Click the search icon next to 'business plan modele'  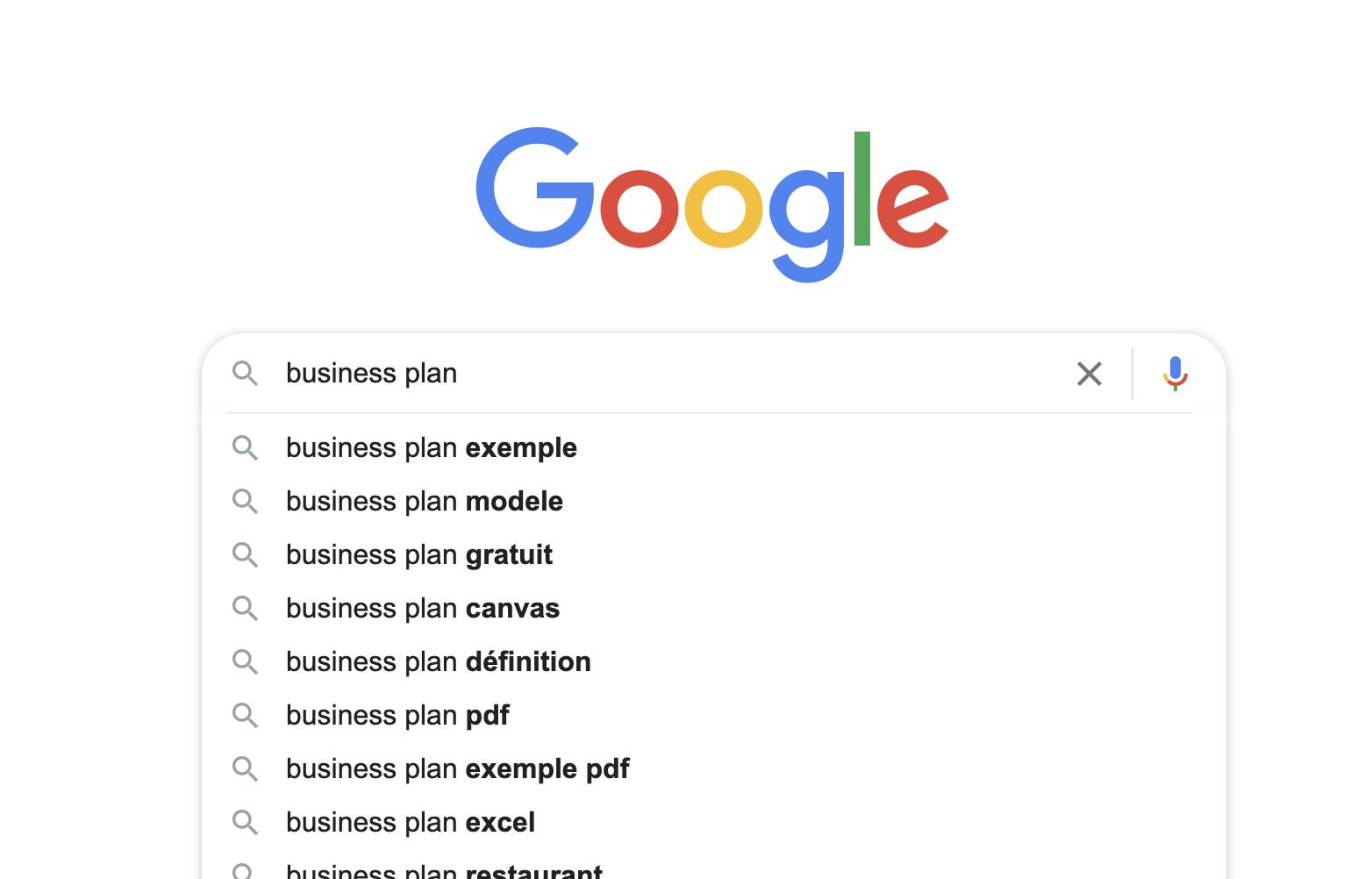[246, 501]
